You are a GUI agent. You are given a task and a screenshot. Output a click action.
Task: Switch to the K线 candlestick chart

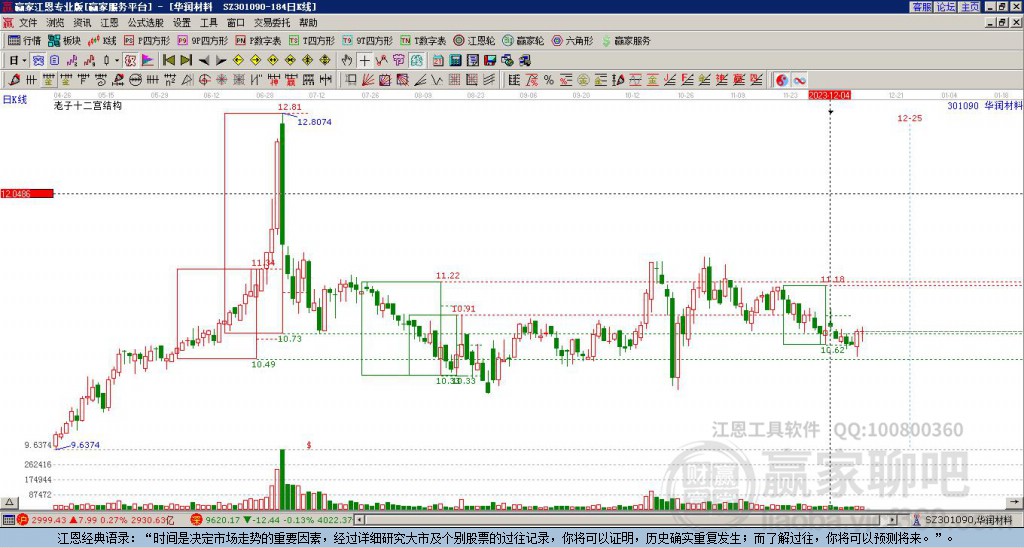point(102,40)
